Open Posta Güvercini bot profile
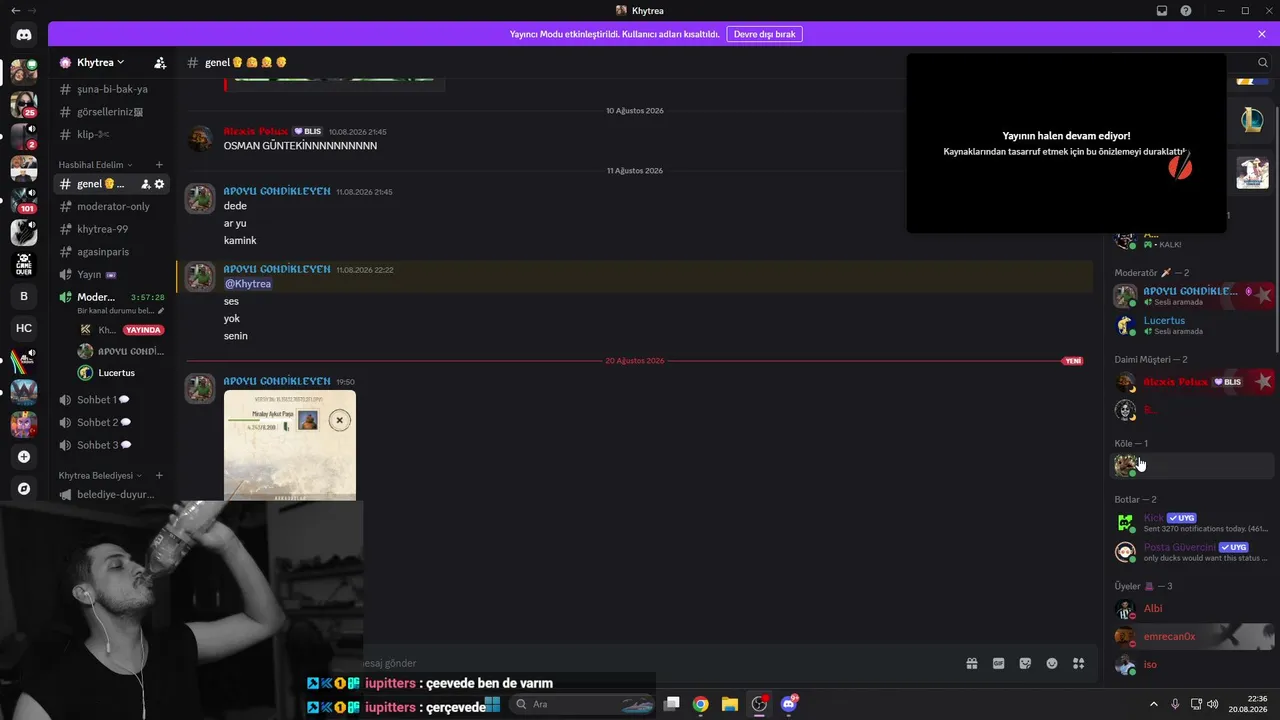This screenshot has height=720, width=1280. (1194, 552)
